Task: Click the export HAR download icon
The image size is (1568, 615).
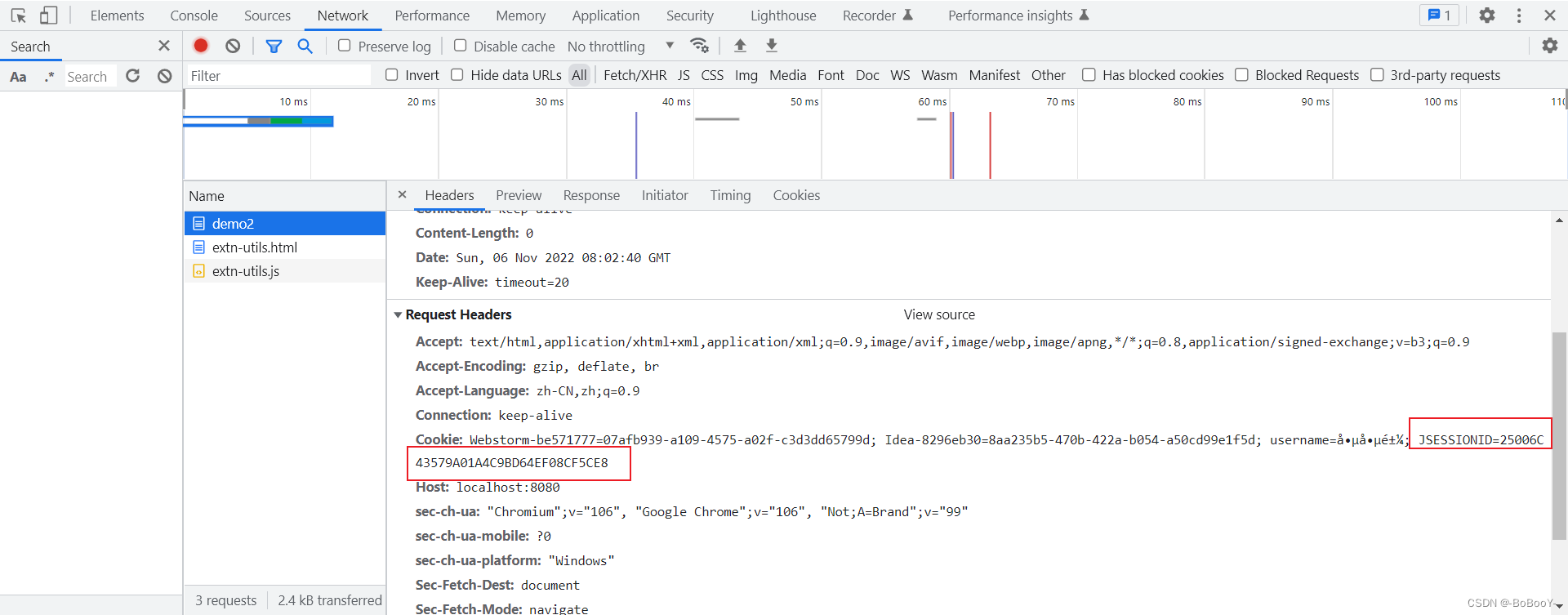Action: pos(771,46)
